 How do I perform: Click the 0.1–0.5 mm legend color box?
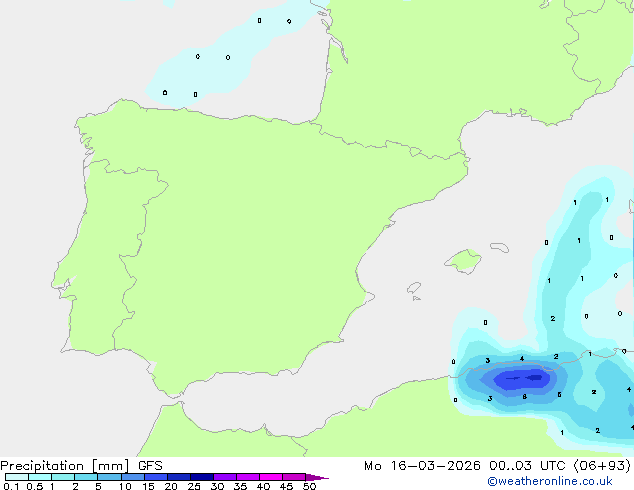coord(17,477)
